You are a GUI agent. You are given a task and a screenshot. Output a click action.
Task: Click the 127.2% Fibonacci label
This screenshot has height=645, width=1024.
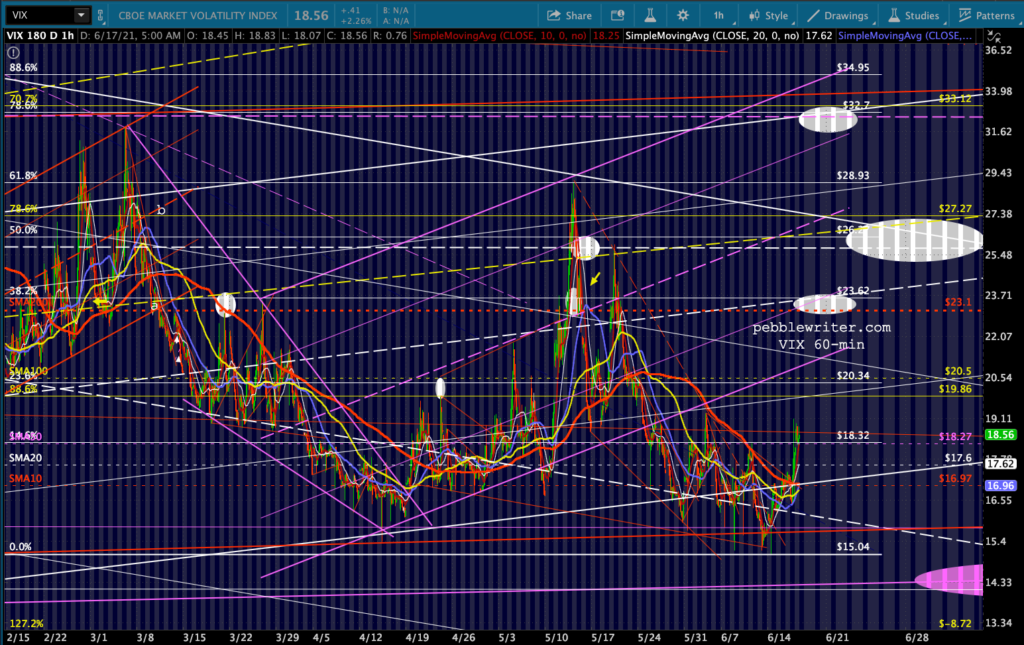click(26, 623)
